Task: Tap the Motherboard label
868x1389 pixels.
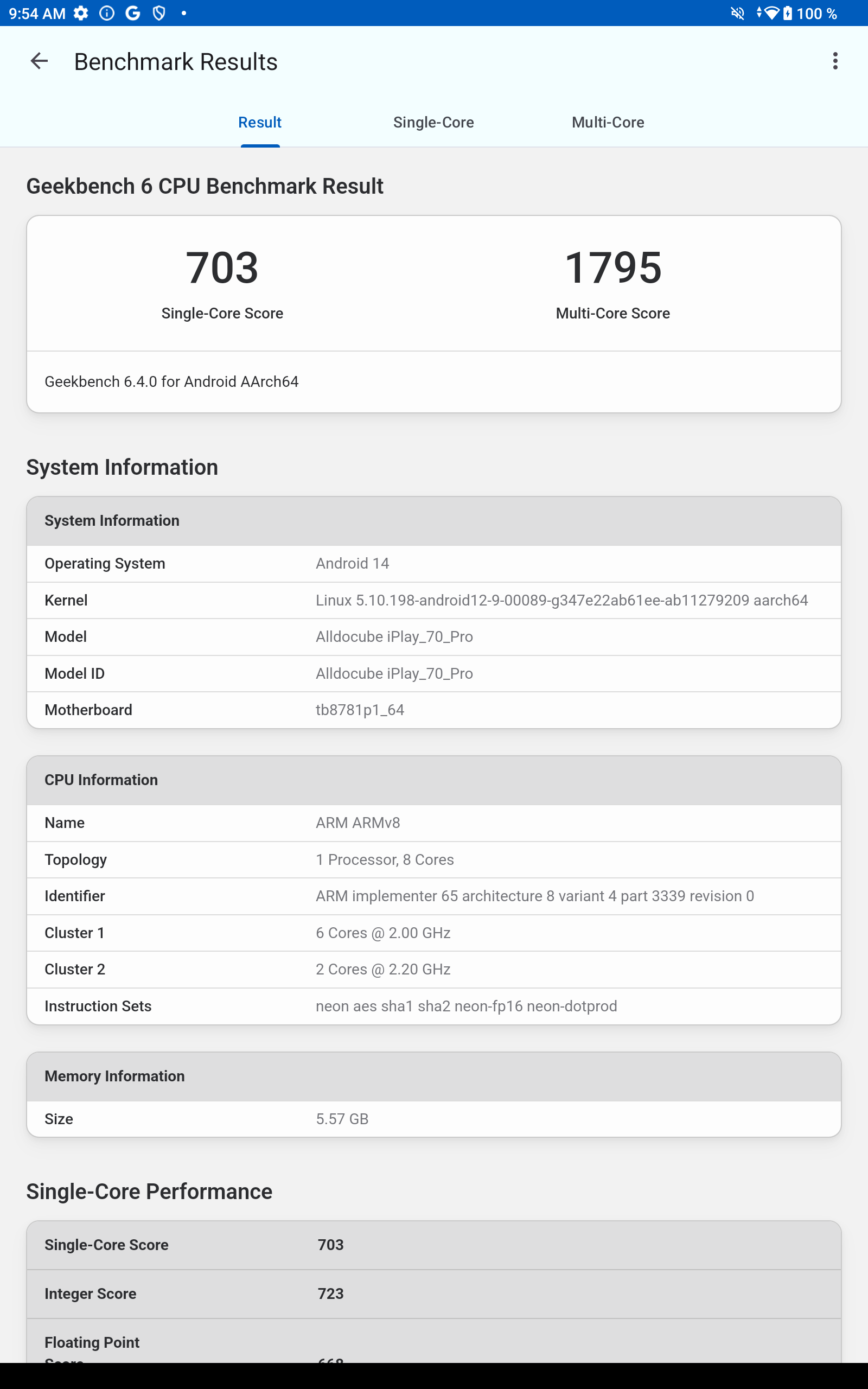Action: (x=88, y=710)
